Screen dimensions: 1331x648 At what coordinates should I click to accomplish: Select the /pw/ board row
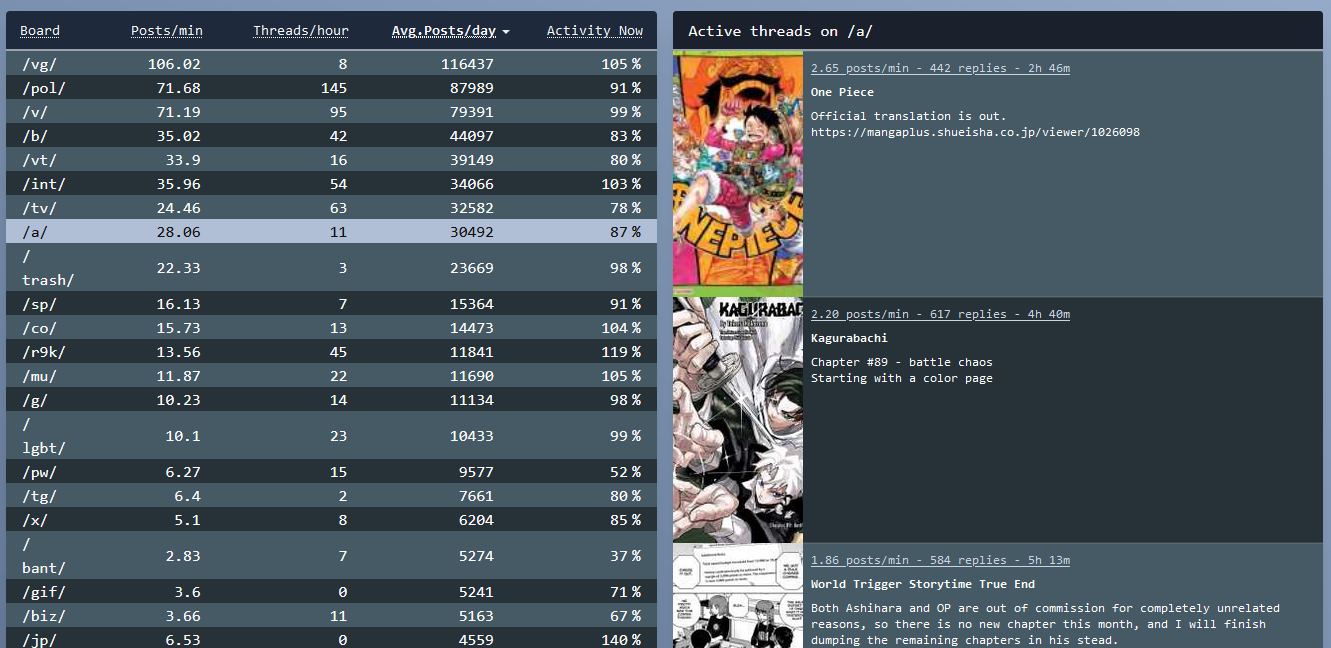pyautogui.click(x=332, y=471)
